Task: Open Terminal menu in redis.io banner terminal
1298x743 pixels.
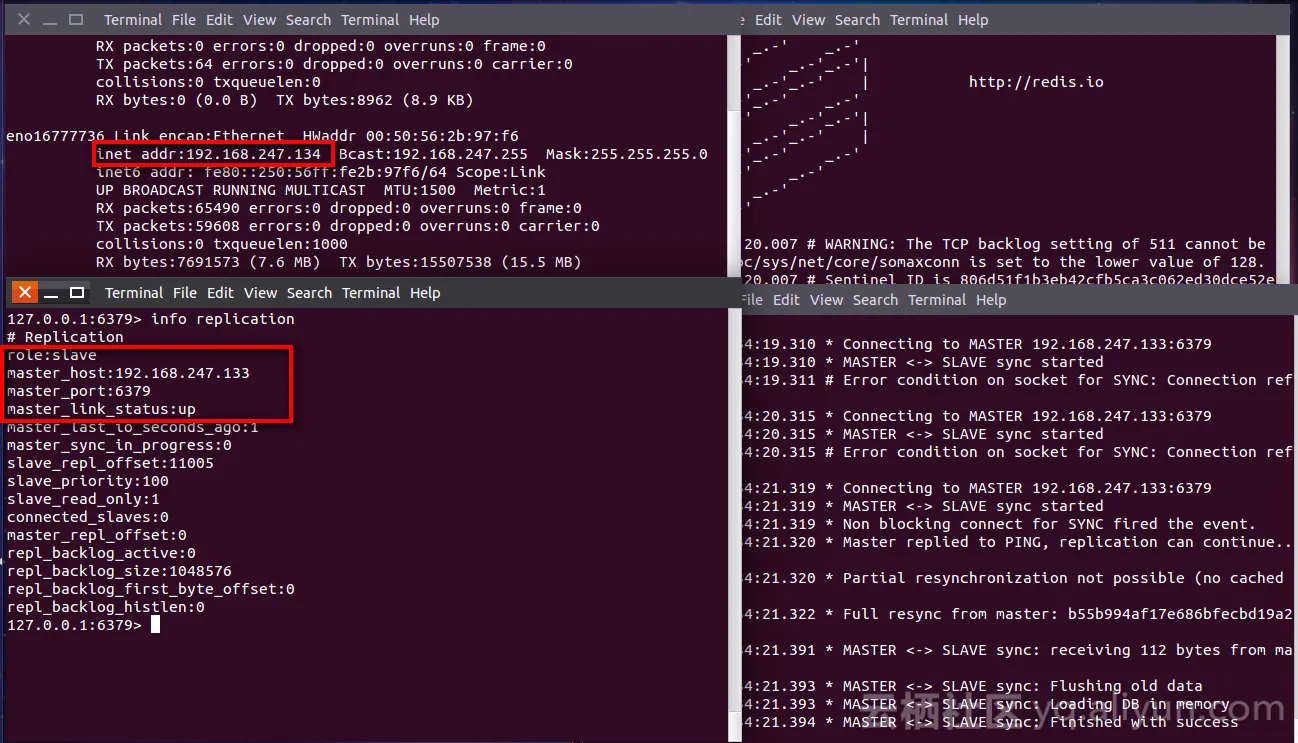Action: point(919,20)
